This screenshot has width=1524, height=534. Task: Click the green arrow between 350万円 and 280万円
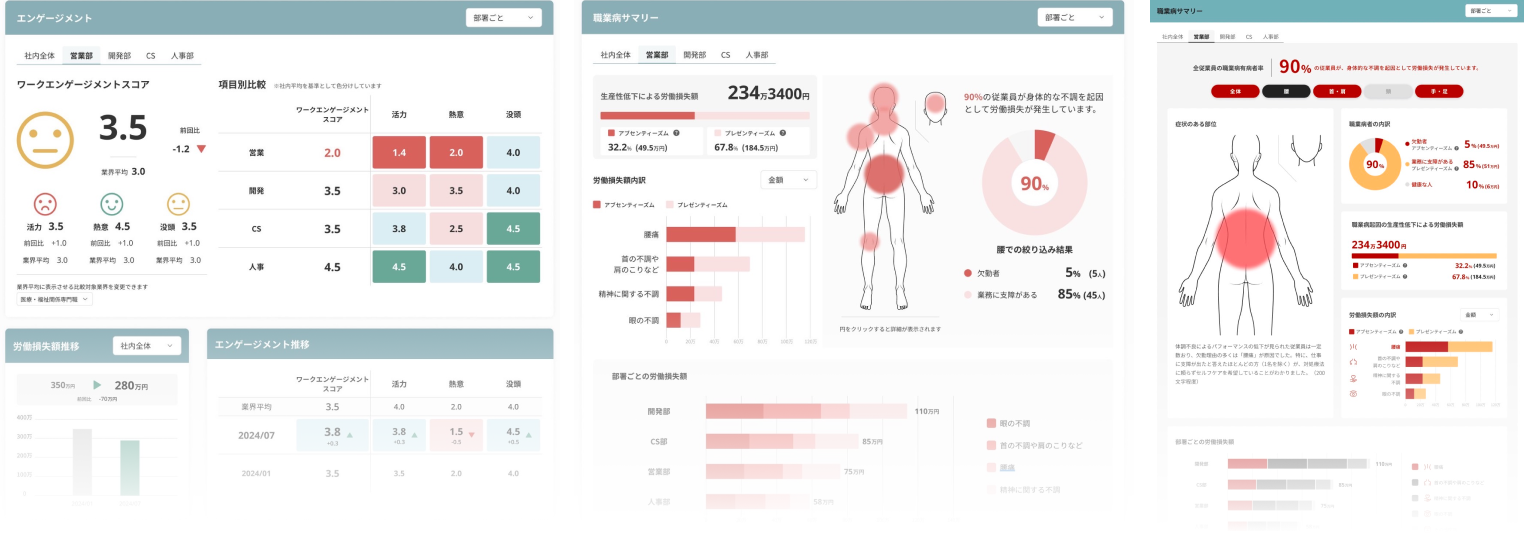pos(97,385)
